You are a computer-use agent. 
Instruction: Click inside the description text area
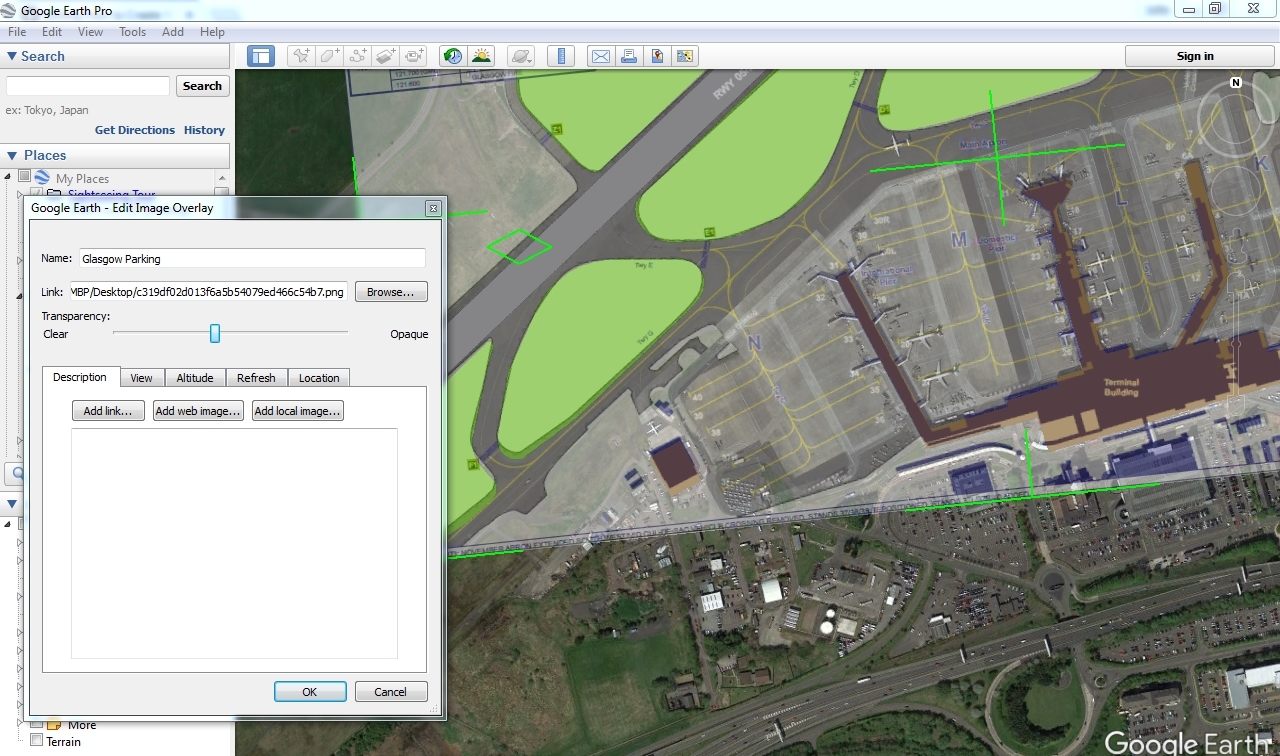click(x=234, y=543)
